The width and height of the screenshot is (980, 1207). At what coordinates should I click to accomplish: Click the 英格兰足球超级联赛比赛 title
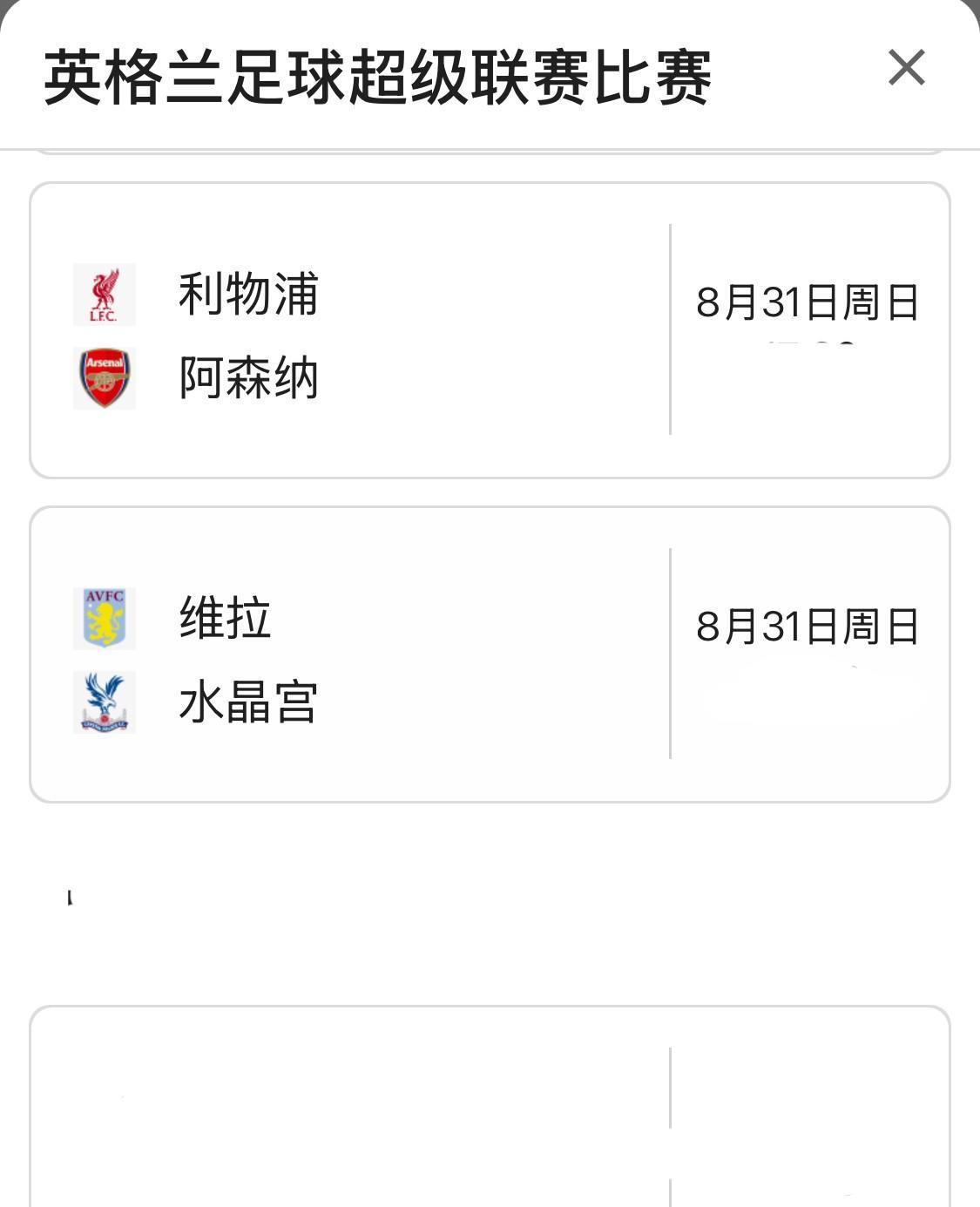377,78
